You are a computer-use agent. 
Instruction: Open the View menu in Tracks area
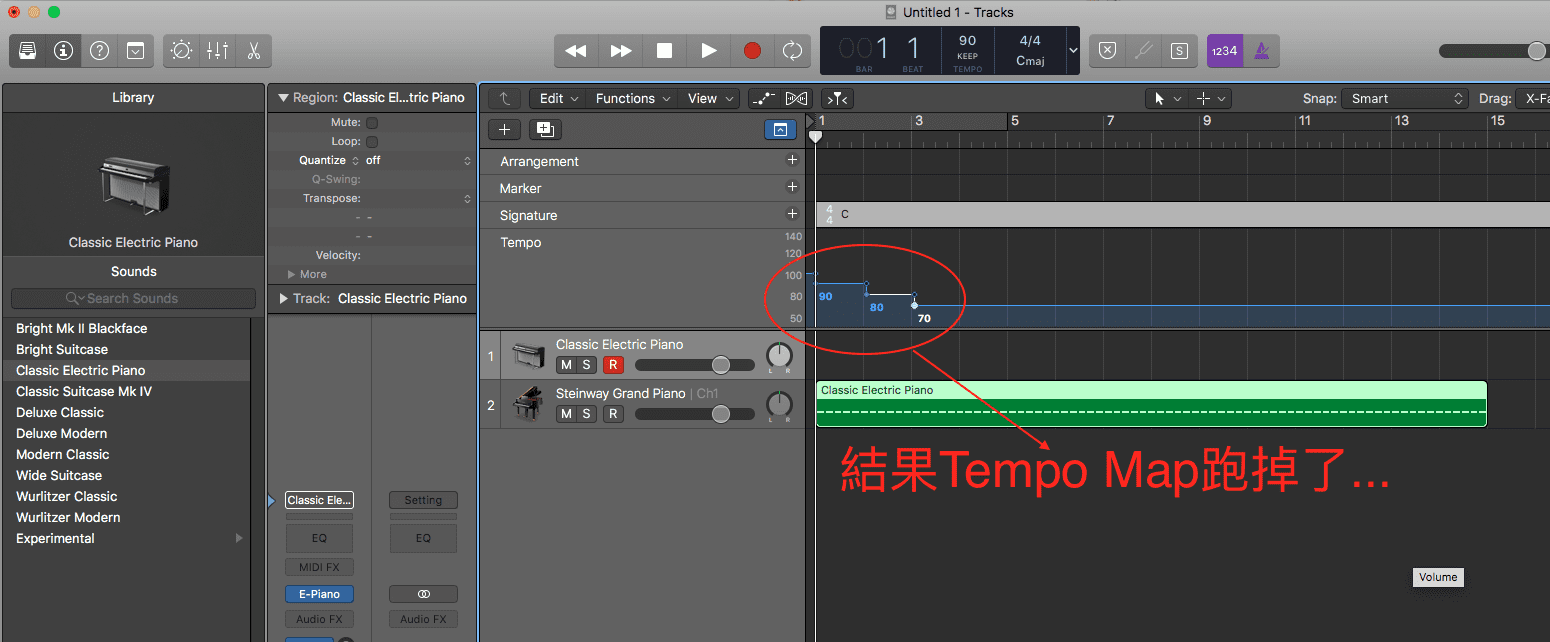point(709,98)
